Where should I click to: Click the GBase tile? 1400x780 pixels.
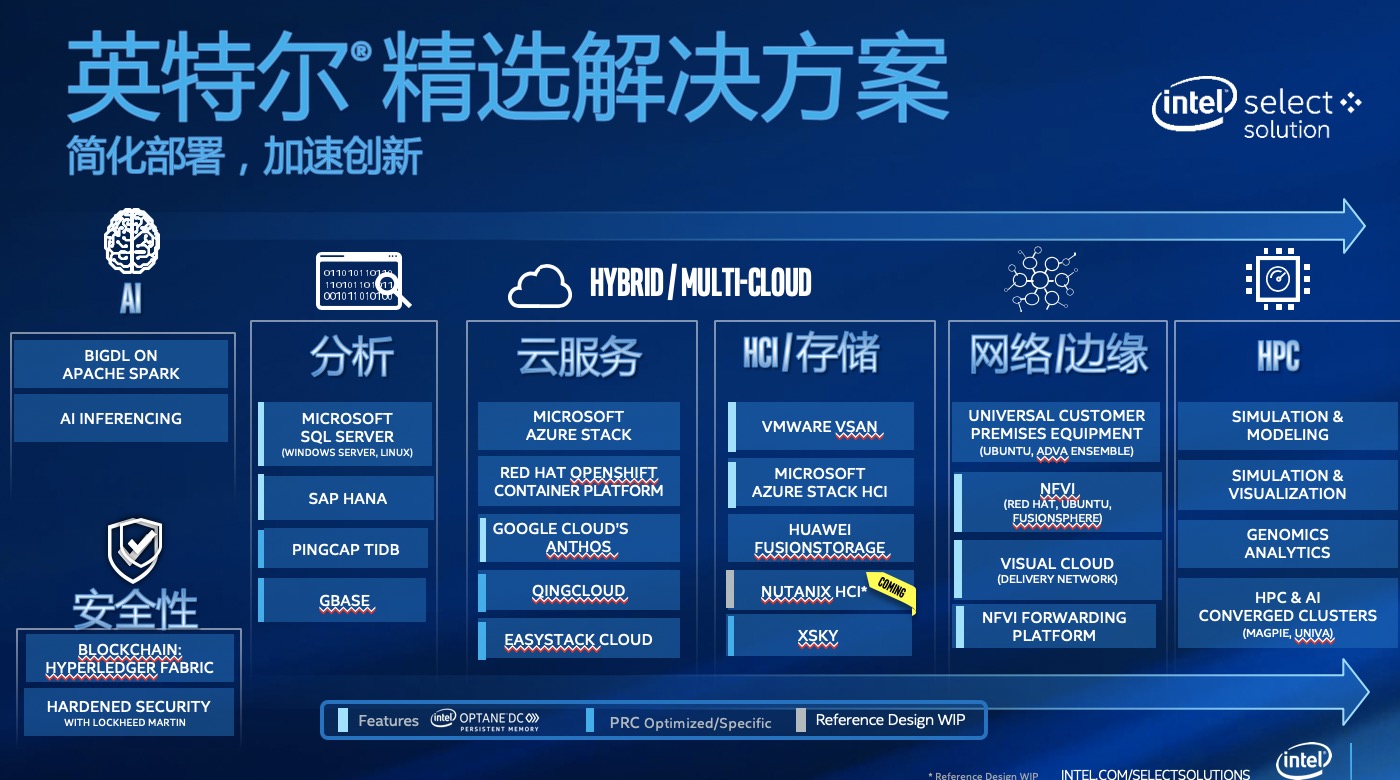(x=342, y=600)
